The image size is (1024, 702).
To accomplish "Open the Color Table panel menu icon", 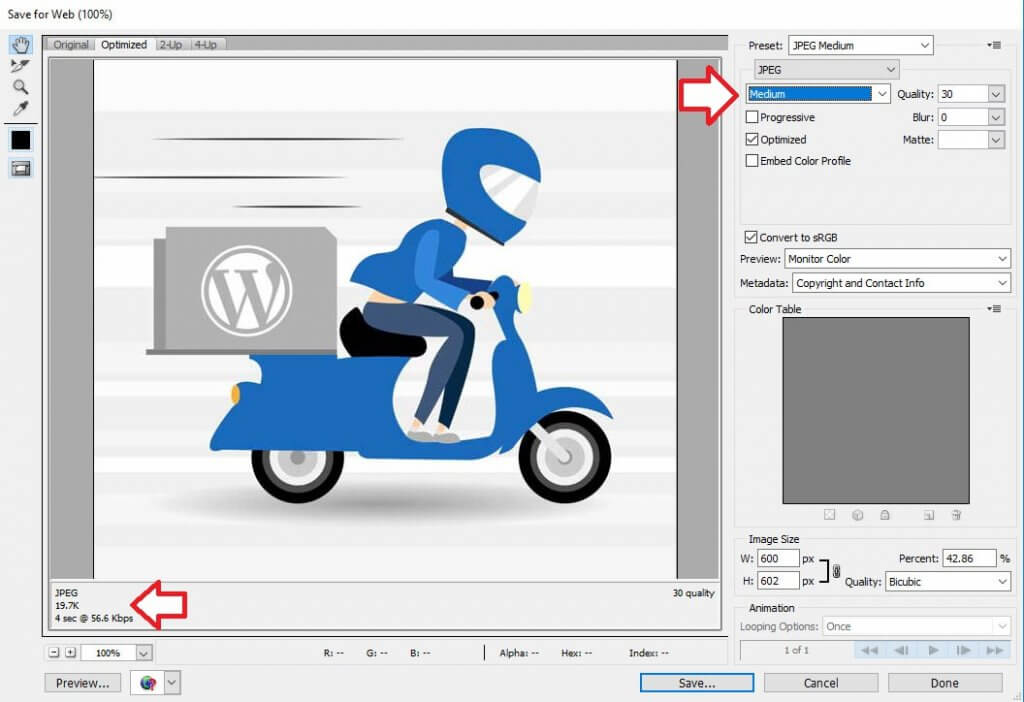I will click(994, 309).
